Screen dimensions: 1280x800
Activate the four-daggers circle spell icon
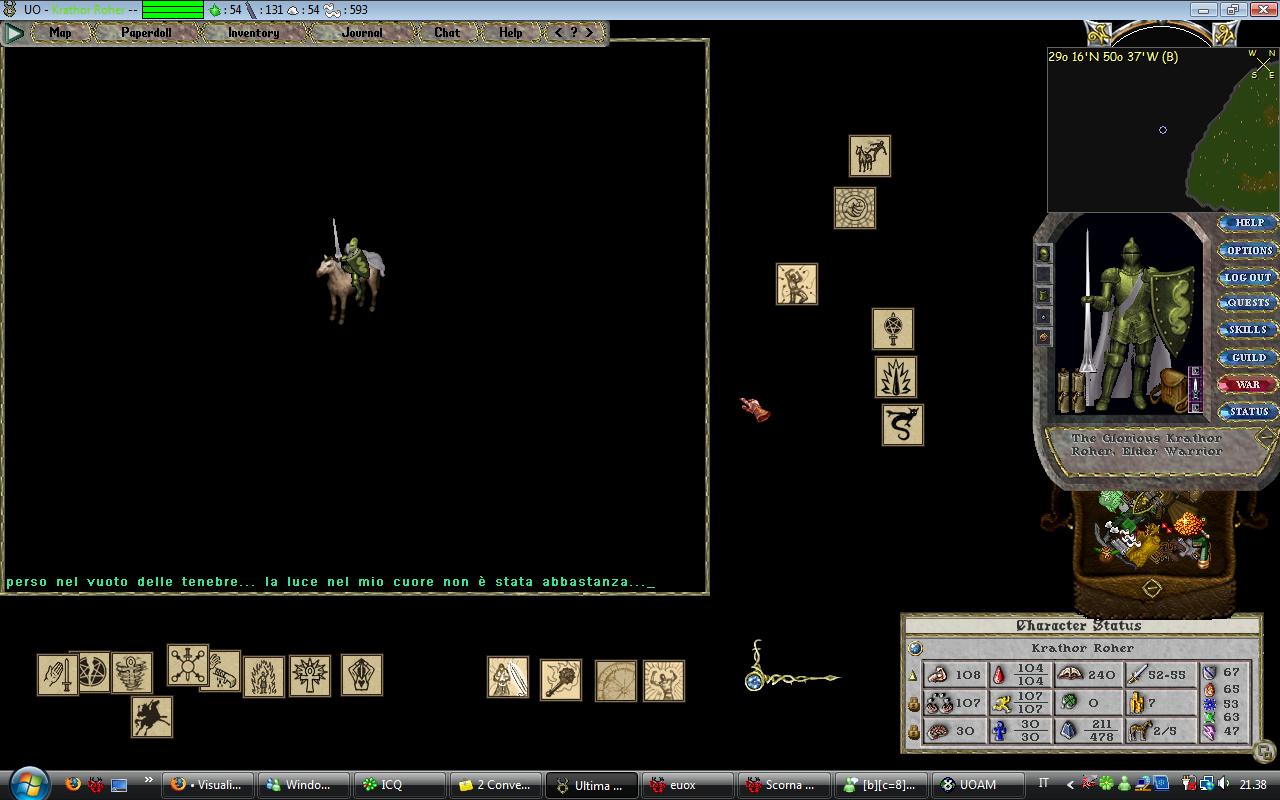pos(187,665)
